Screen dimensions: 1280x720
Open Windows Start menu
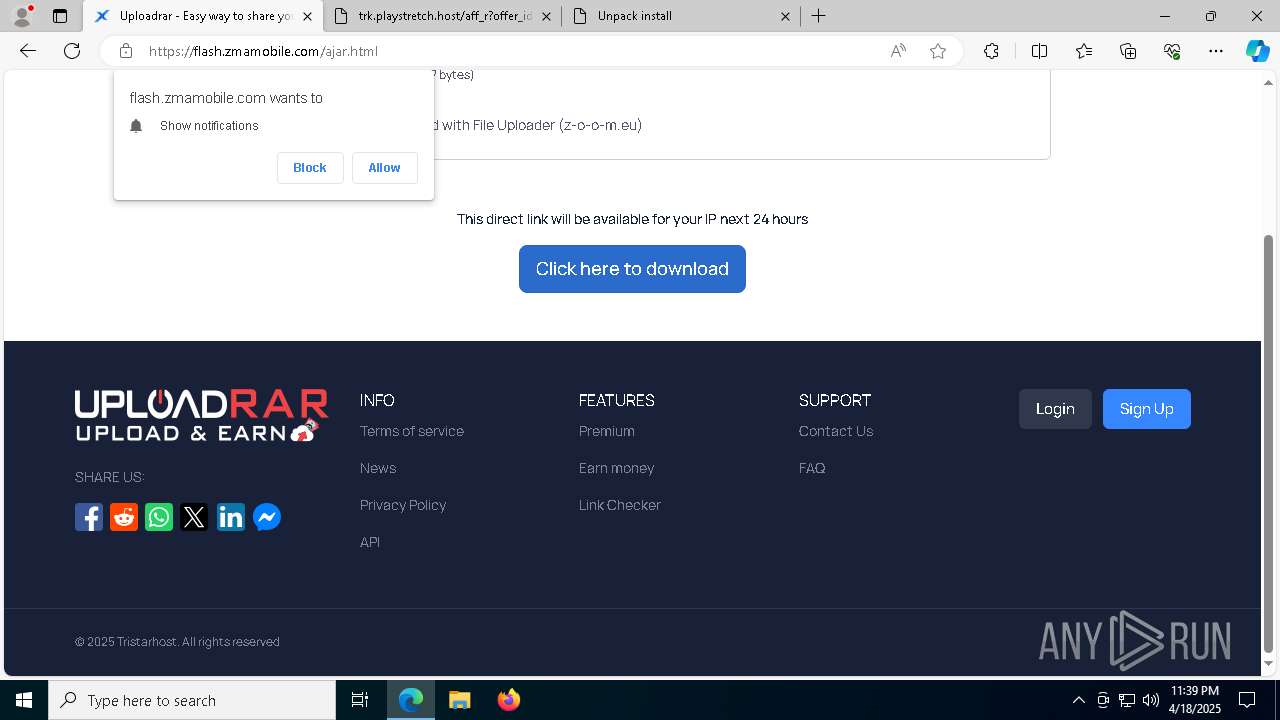pyautogui.click(x=24, y=700)
